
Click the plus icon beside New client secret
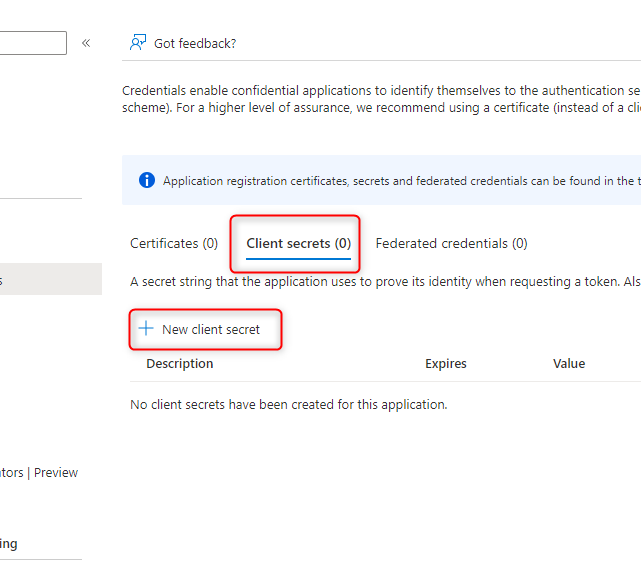click(146, 329)
